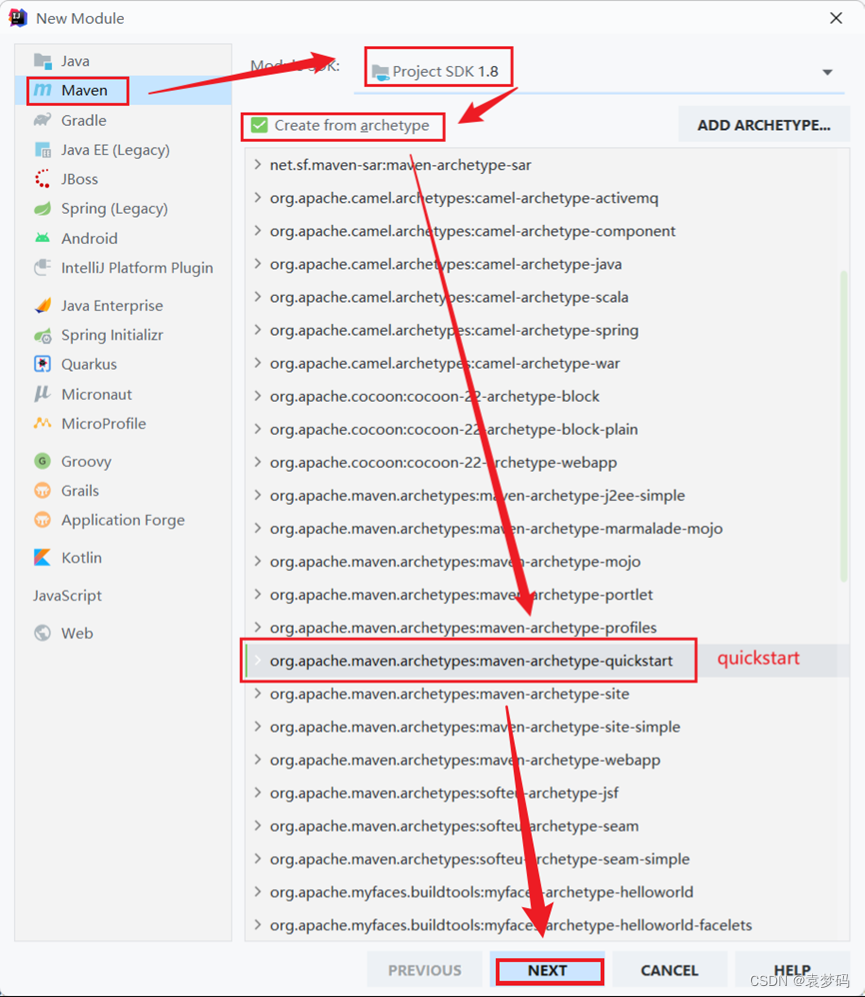The image size is (865, 997).
Task: Select cocoon-22-archetype-block-plain row
Action: coord(548,429)
